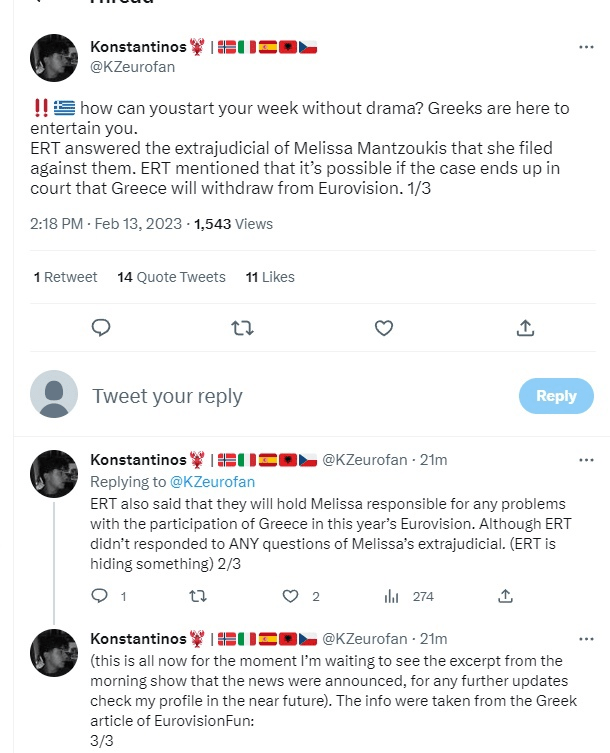
Task: Share the main tweet with the upload icon
Action: (x=525, y=327)
